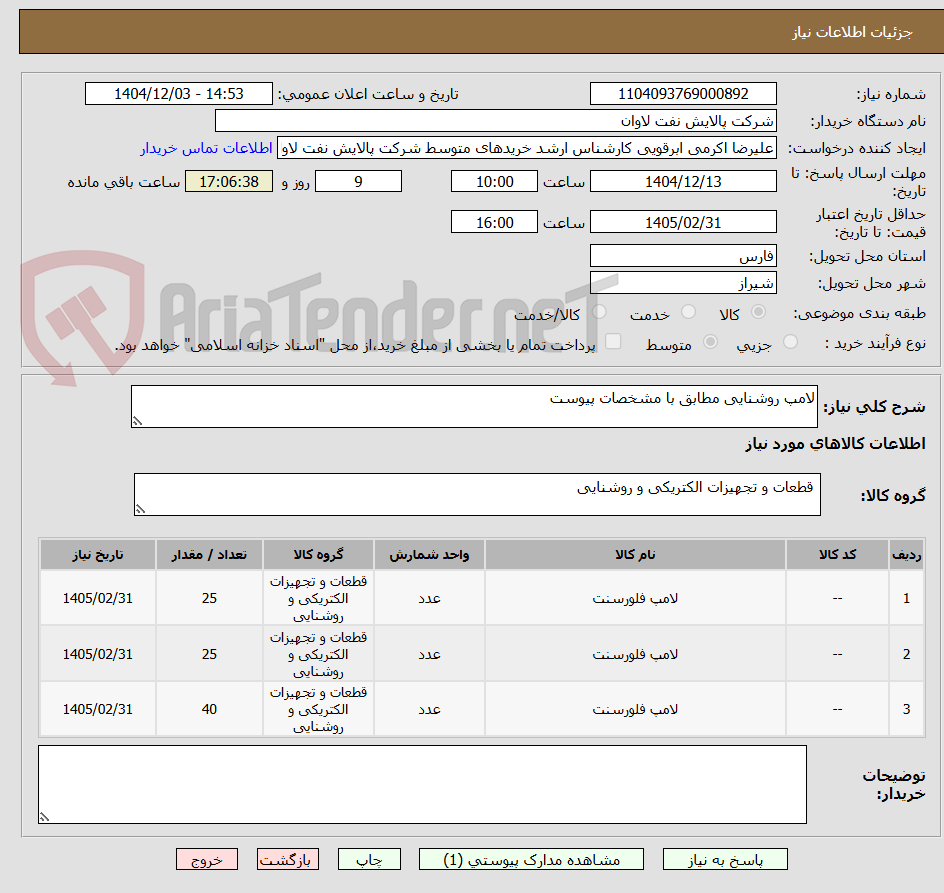The image size is (944, 893).
Task: Click the چاپ print button
Action: pyautogui.click(x=369, y=859)
